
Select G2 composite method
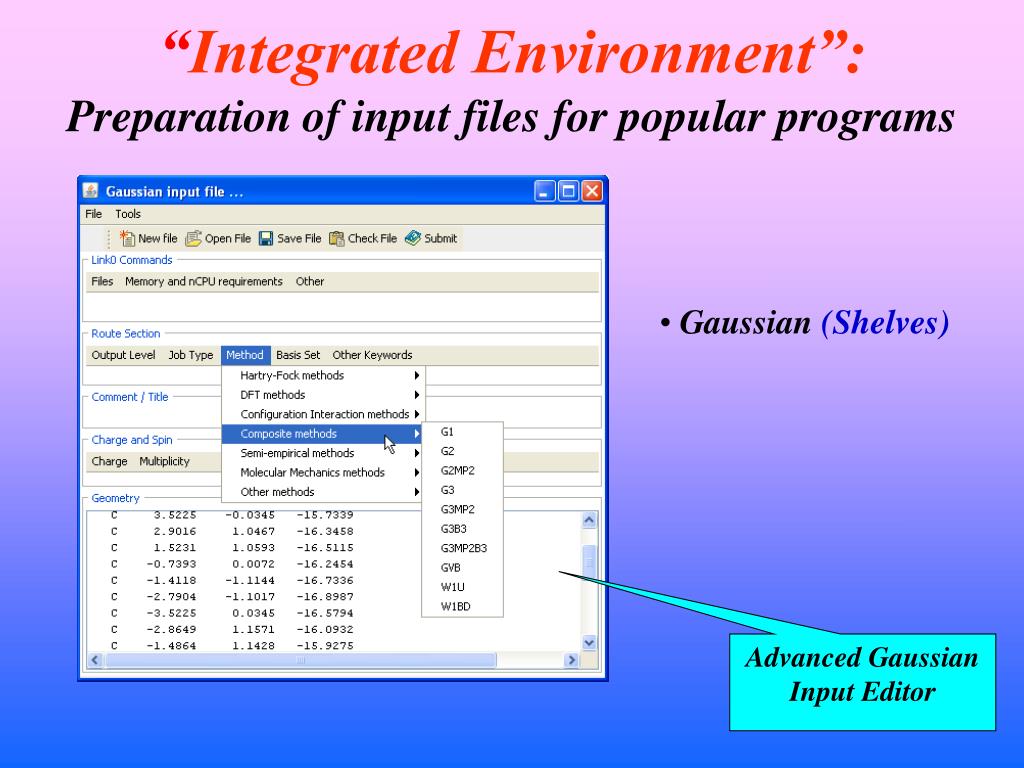pyautogui.click(x=462, y=451)
